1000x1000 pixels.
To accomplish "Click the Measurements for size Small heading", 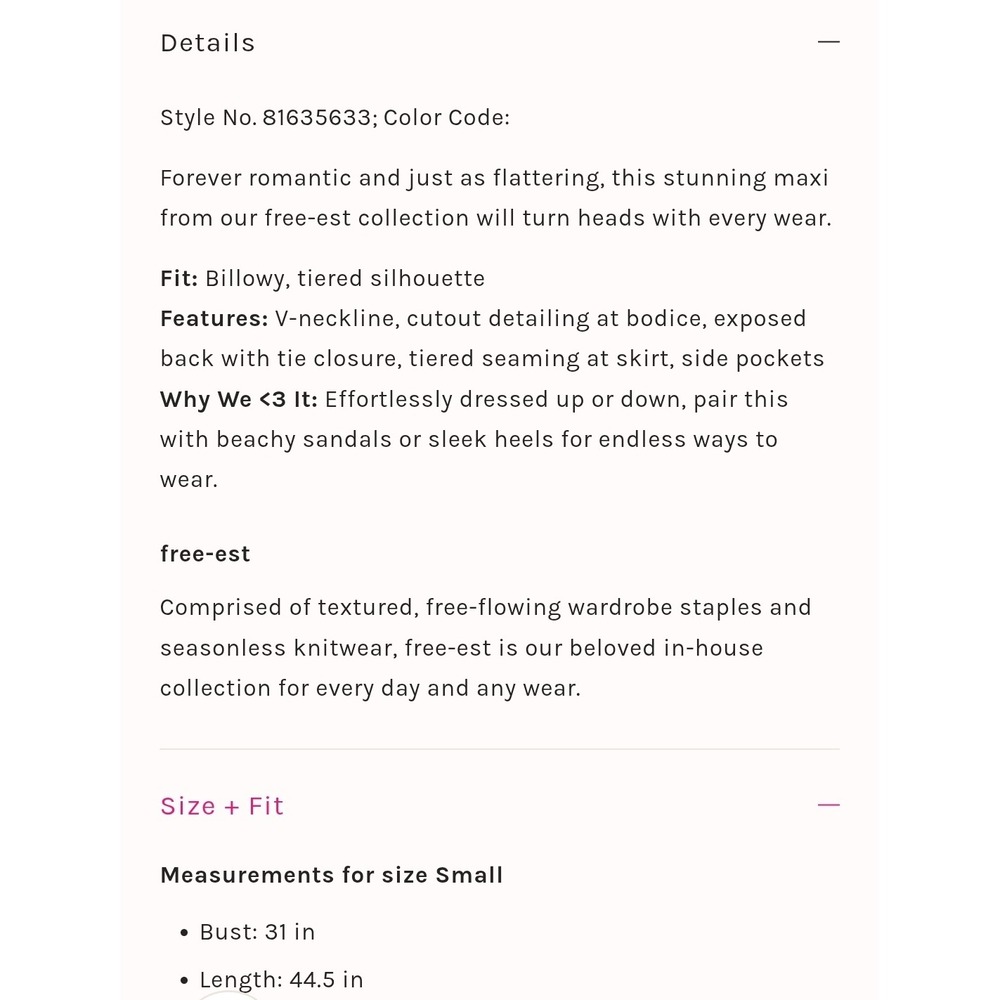I will 332,875.
